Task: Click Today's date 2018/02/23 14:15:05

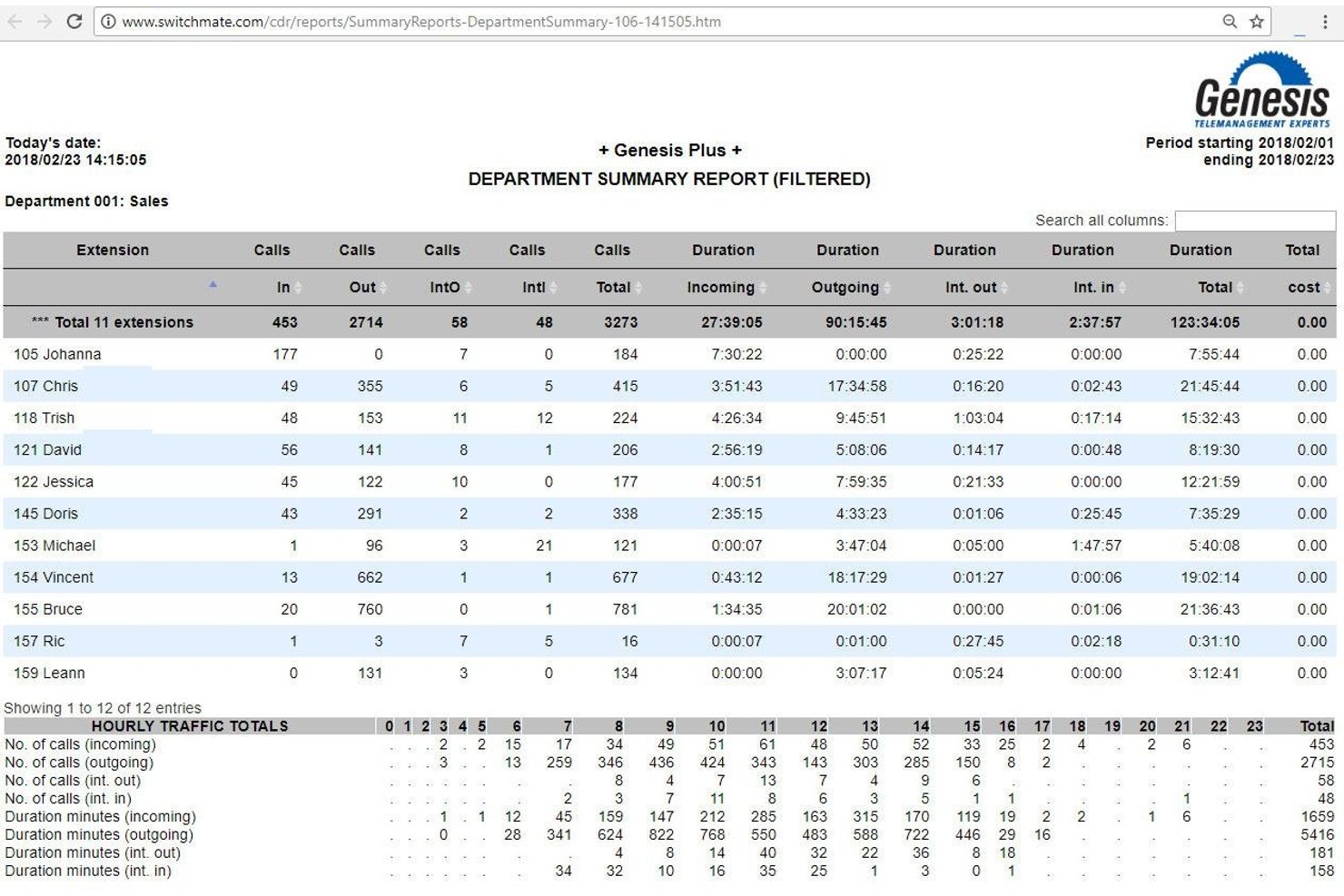Action: (x=75, y=151)
